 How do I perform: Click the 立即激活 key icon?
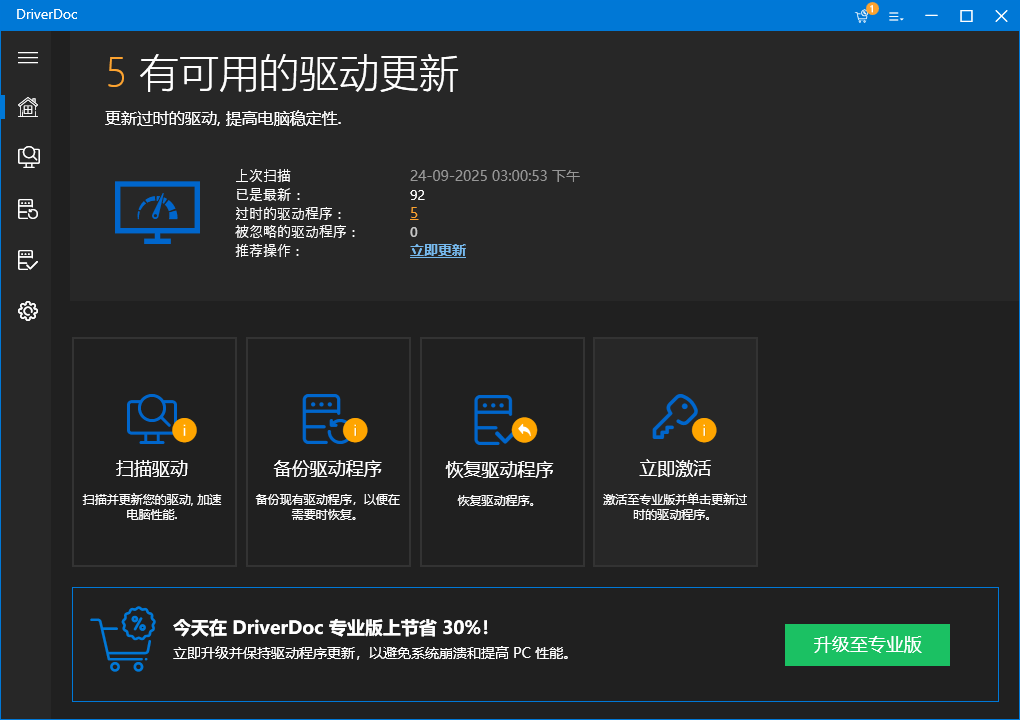coord(675,418)
